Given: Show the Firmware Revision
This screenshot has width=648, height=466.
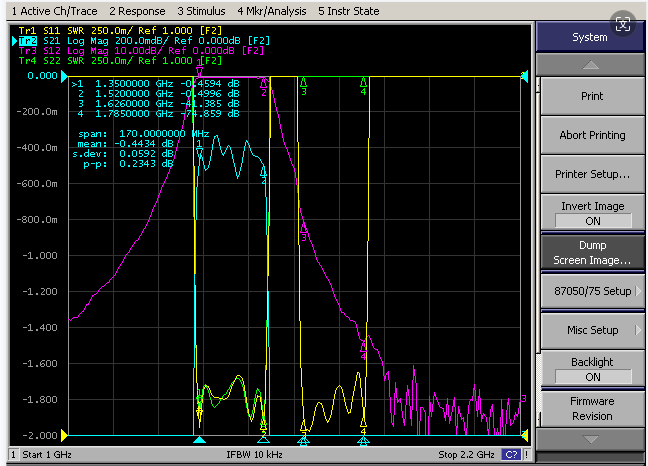Looking at the screenshot, I should [592, 409].
